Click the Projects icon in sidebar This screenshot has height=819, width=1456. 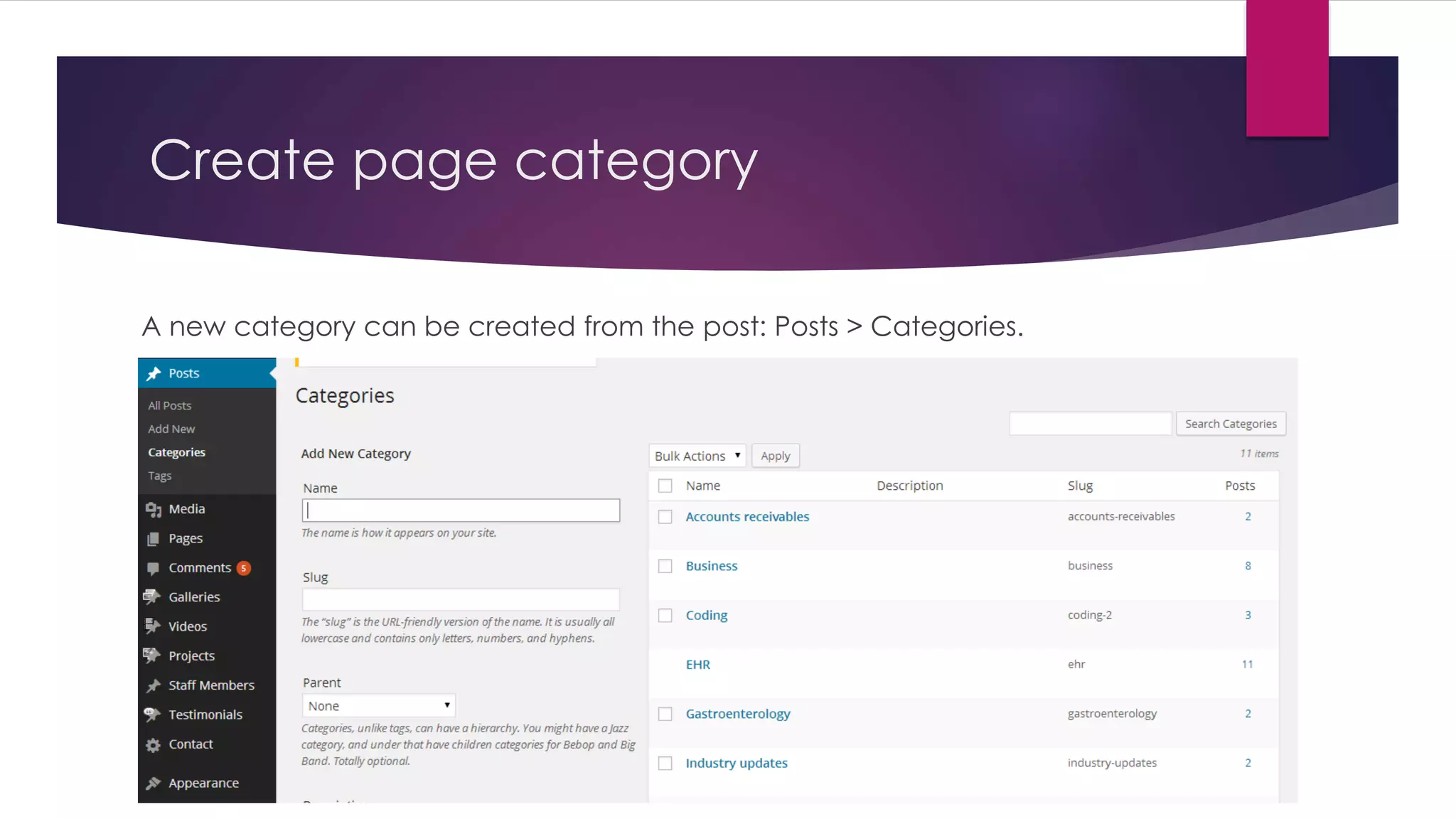(x=152, y=655)
